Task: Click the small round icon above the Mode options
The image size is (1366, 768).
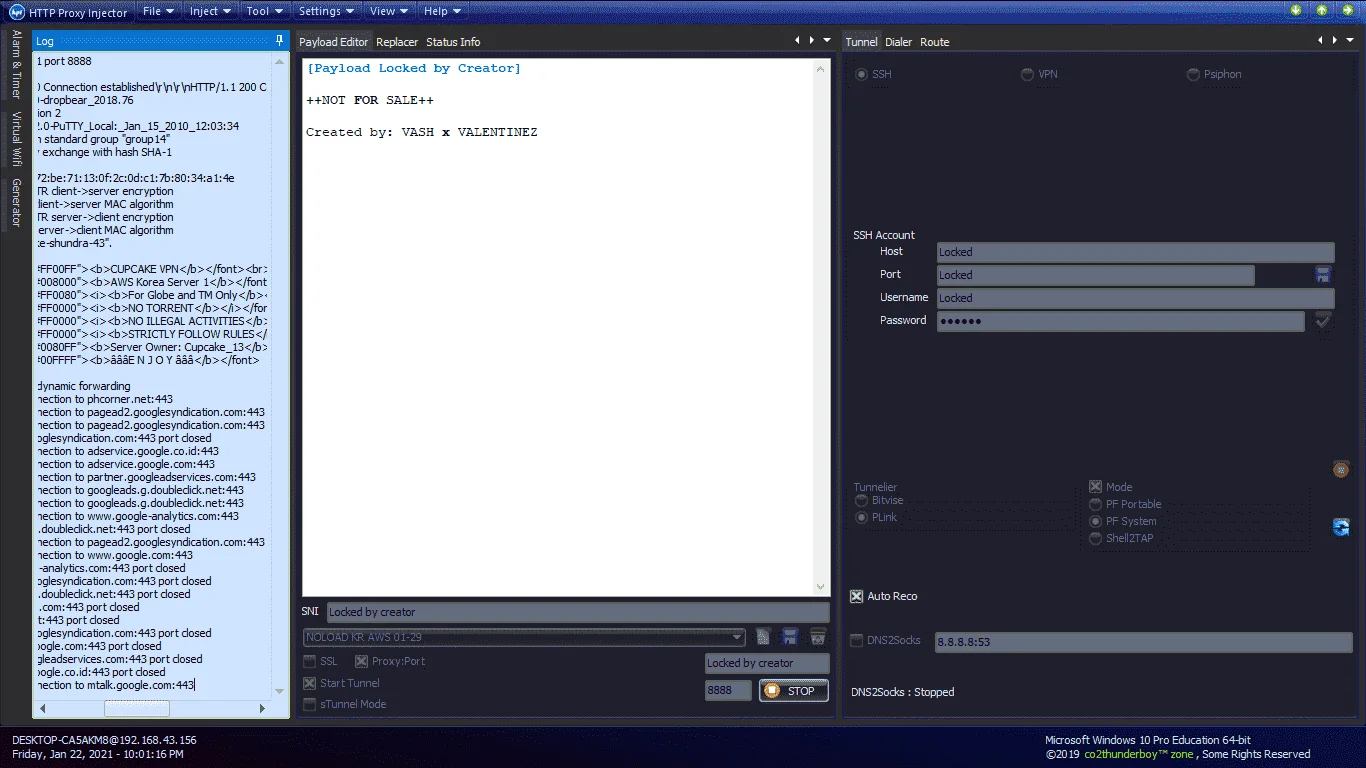Action: tap(1341, 469)
